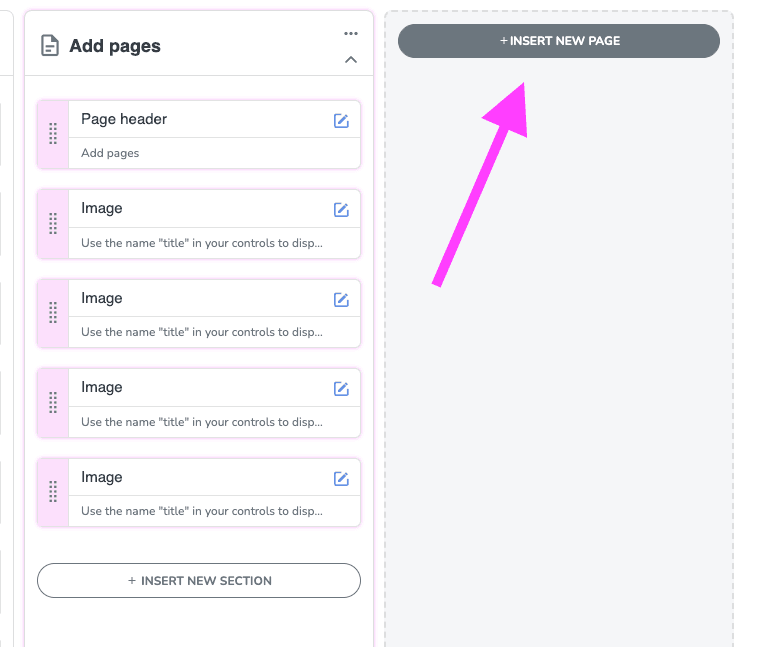Edit the second Image section
This screenshot has width=768, height=647.
tap(341, 299)
